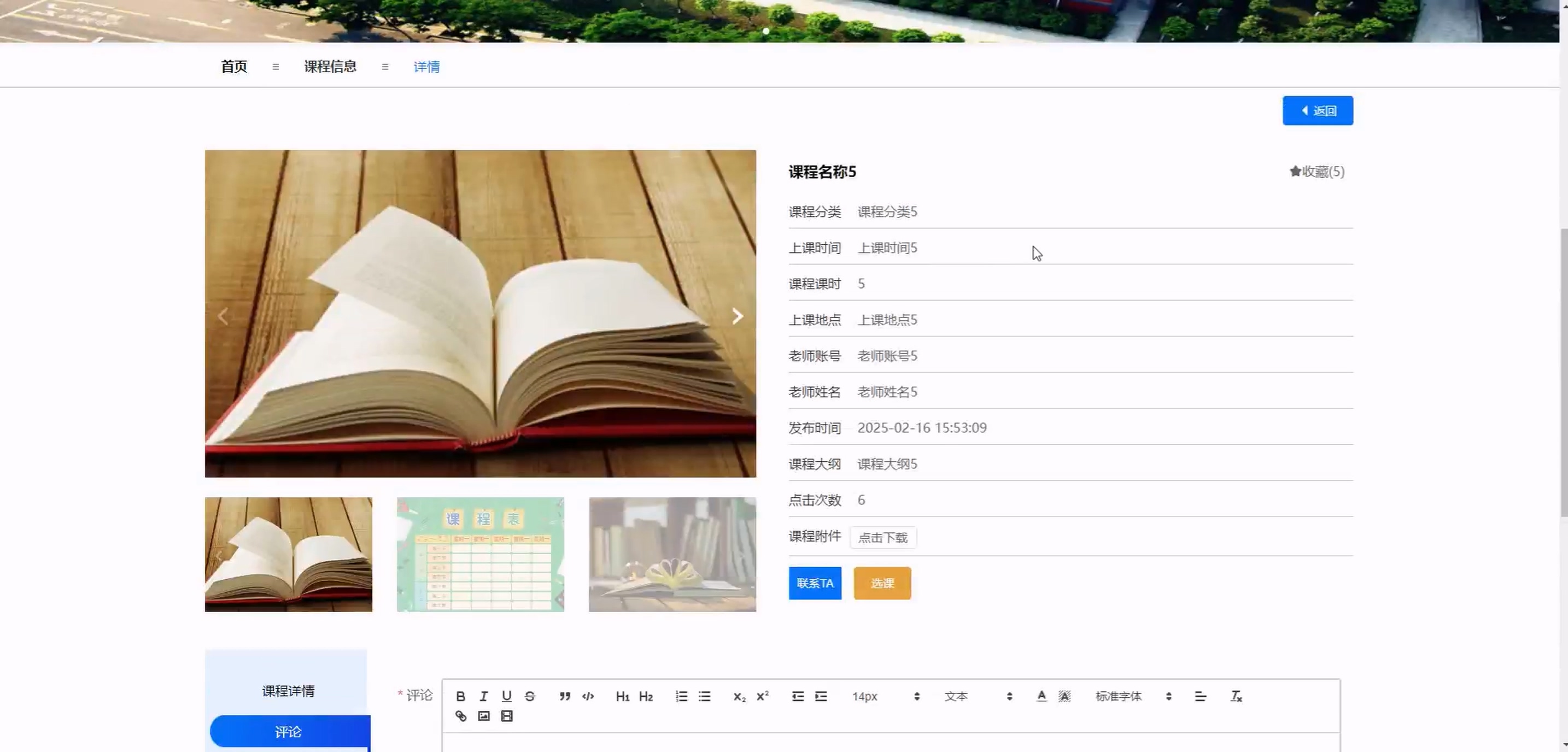Go to 课程信息 in breadcrumb navigation

tap(330, 66)
